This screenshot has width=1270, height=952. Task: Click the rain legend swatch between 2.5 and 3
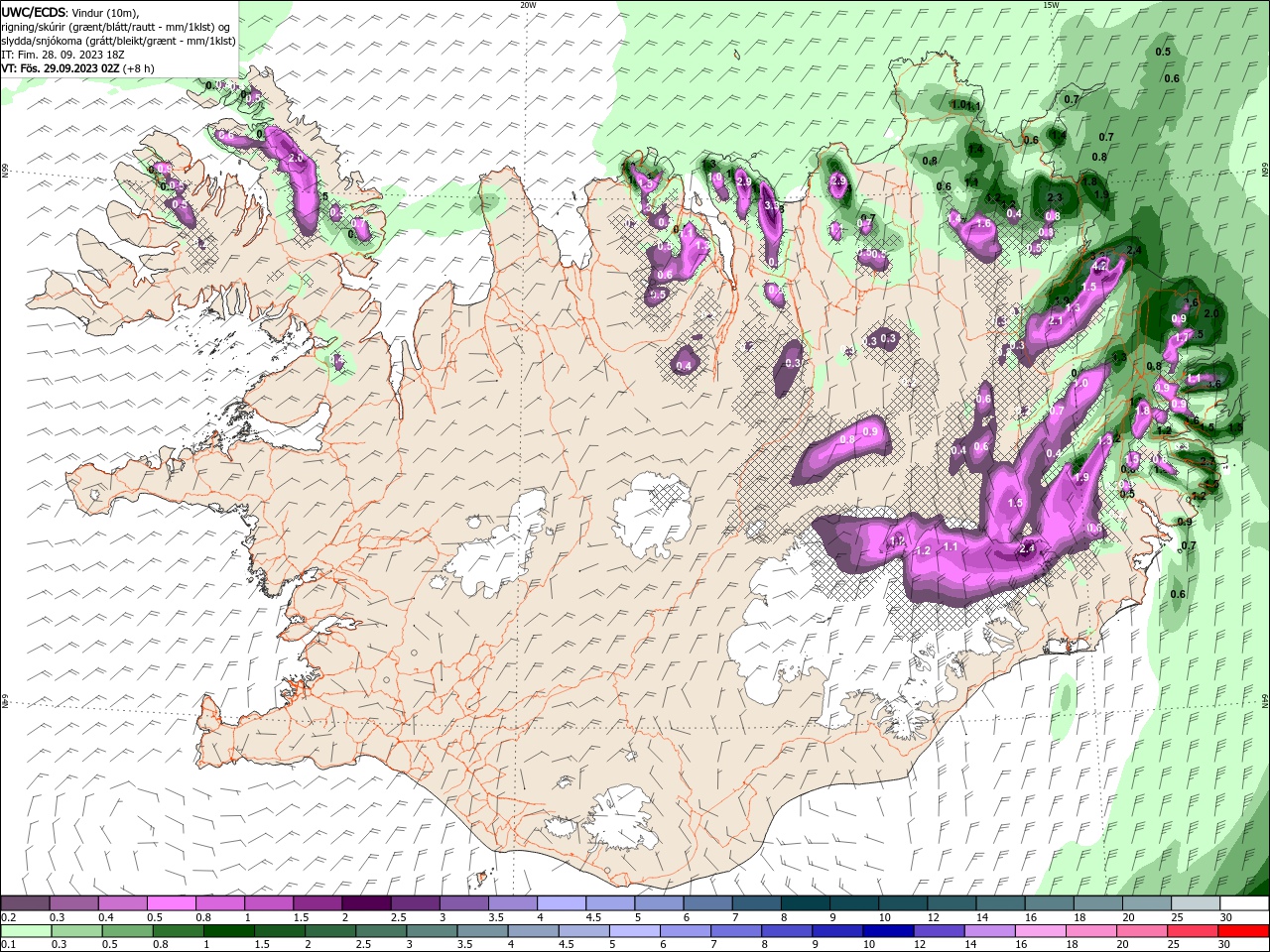tap(382, 931)
